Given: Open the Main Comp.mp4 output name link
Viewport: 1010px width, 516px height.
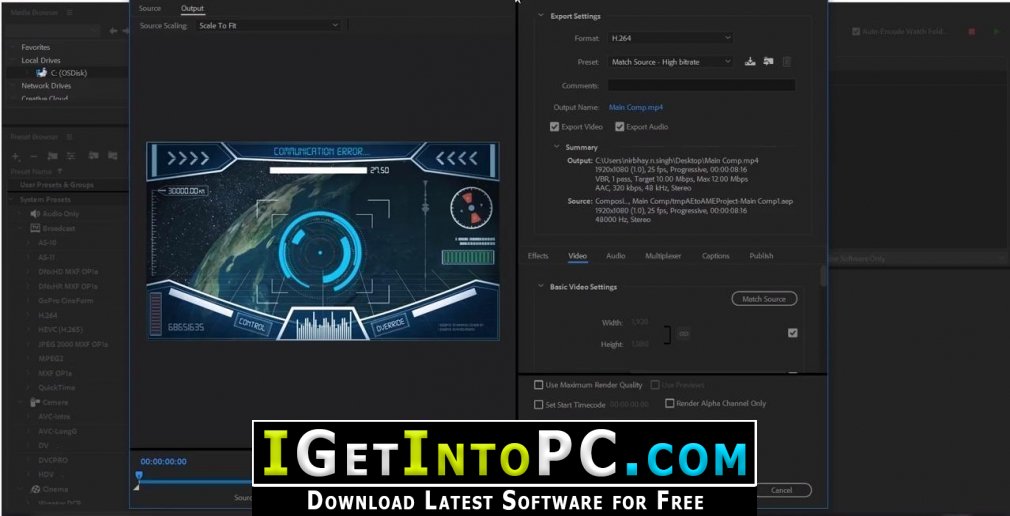Looking at the screenshot, I should point(636,108).
